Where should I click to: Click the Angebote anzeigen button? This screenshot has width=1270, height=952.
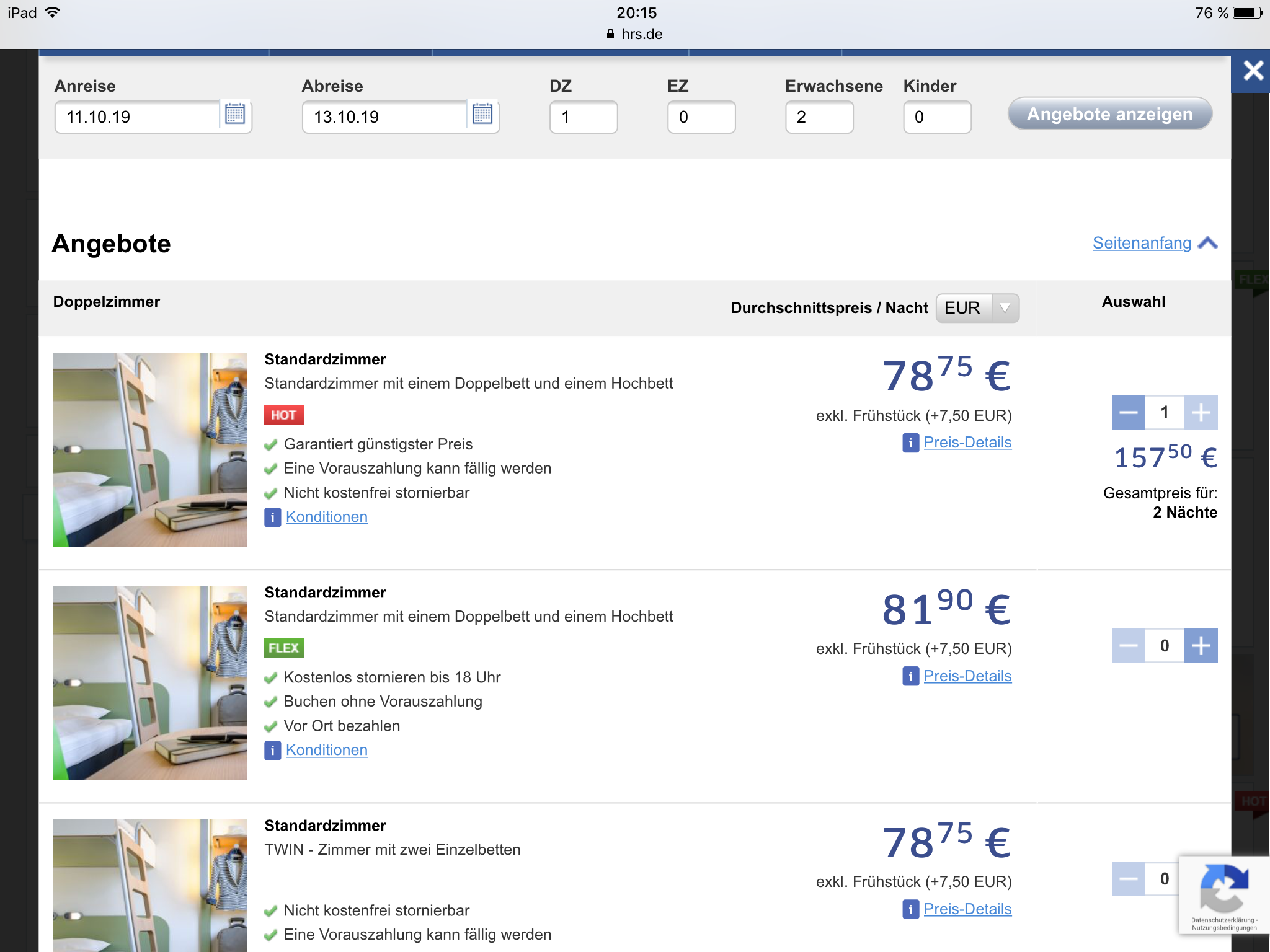[1109, 114]
